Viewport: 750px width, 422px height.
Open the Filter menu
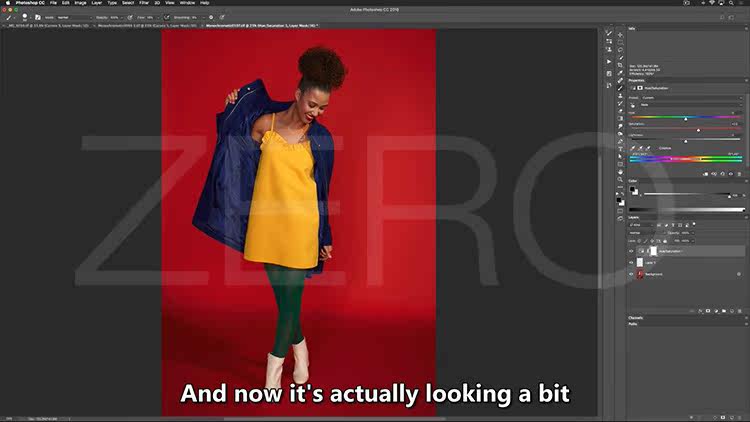pos(144,3)
